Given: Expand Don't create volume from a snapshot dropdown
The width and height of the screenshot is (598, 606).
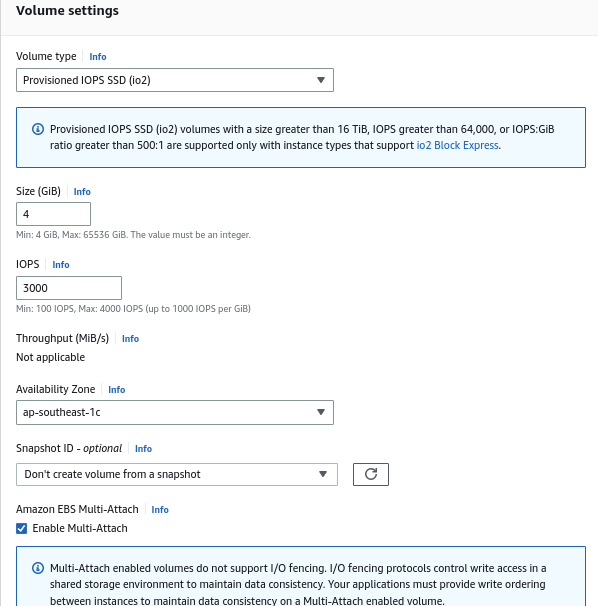Looking at the screenshot, I should click(x=177, y=474).
